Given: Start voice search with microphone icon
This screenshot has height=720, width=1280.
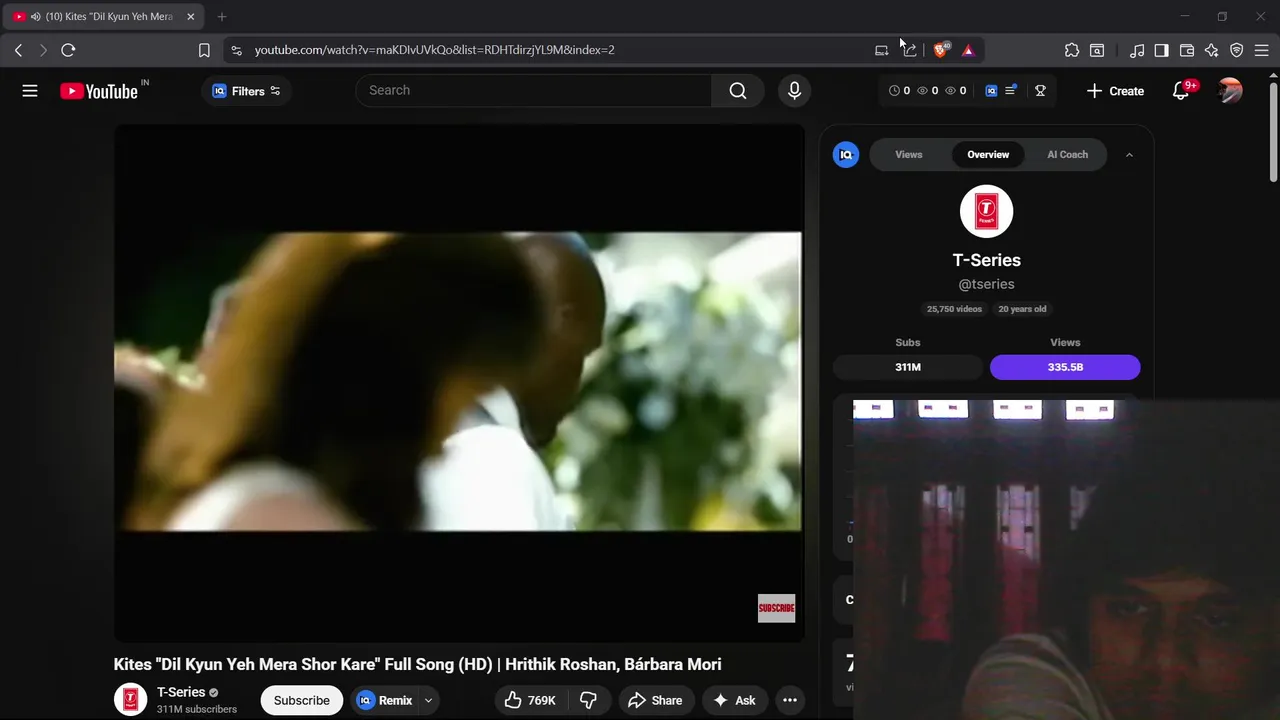Looking at the screenshot, I should click(794, 90).
